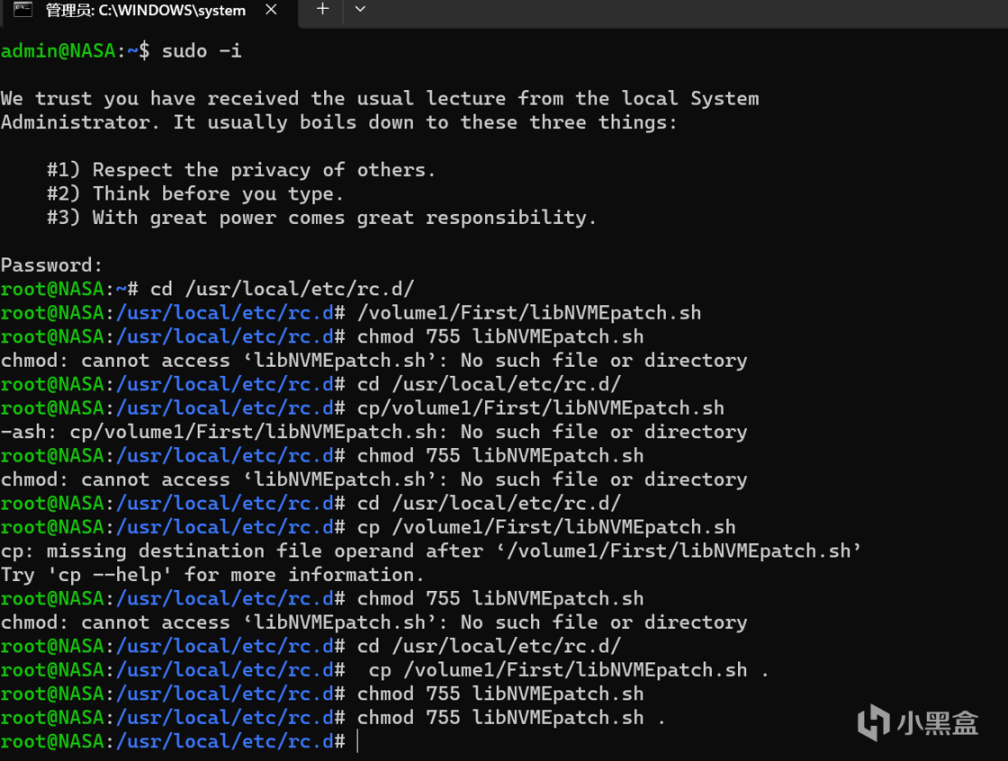1008x761 pixels.
Task: Click '#1) Respect the privacy of others.' line
Action: [x=241, y=170]
